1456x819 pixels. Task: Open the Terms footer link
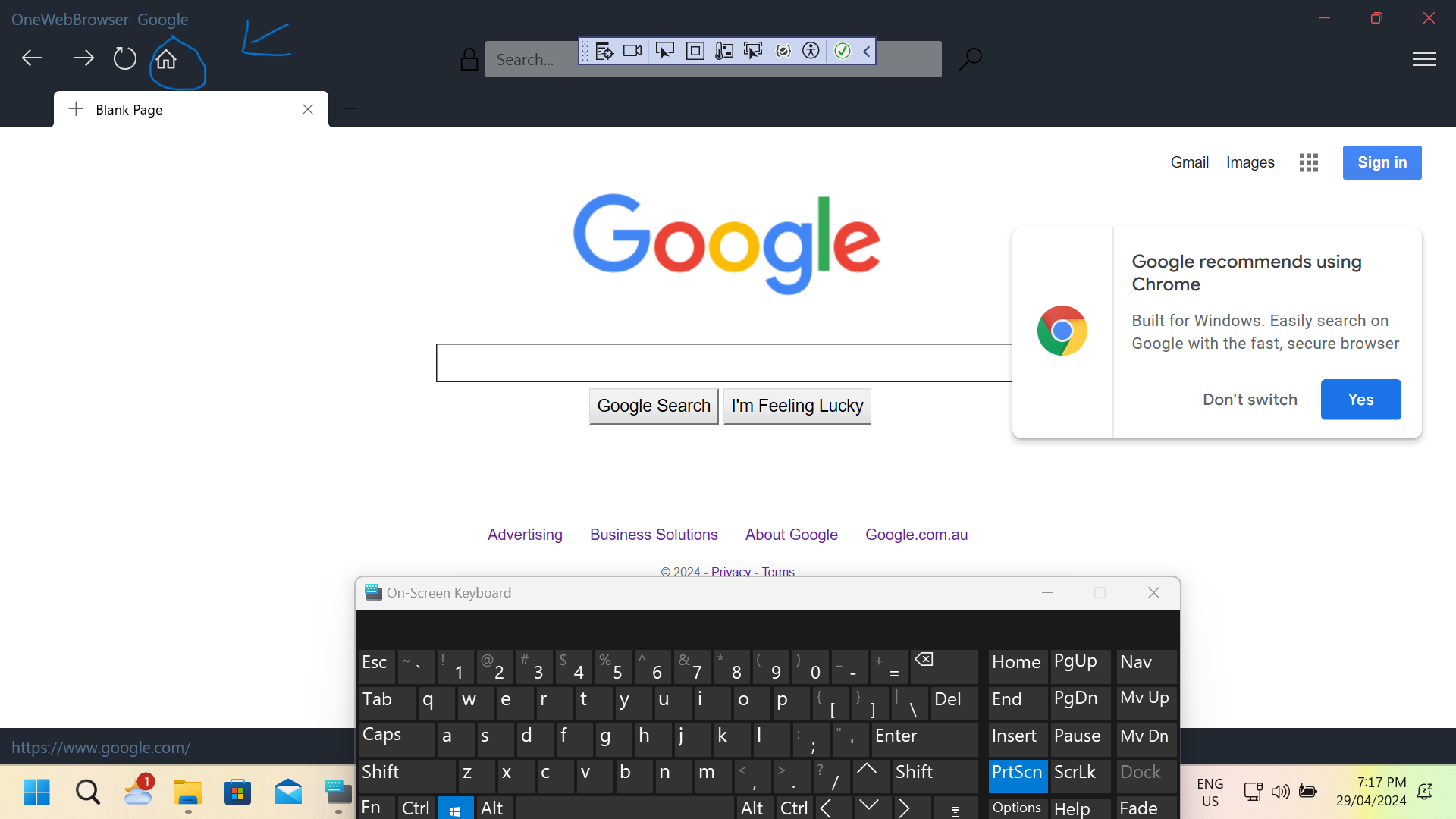point(778,572)
